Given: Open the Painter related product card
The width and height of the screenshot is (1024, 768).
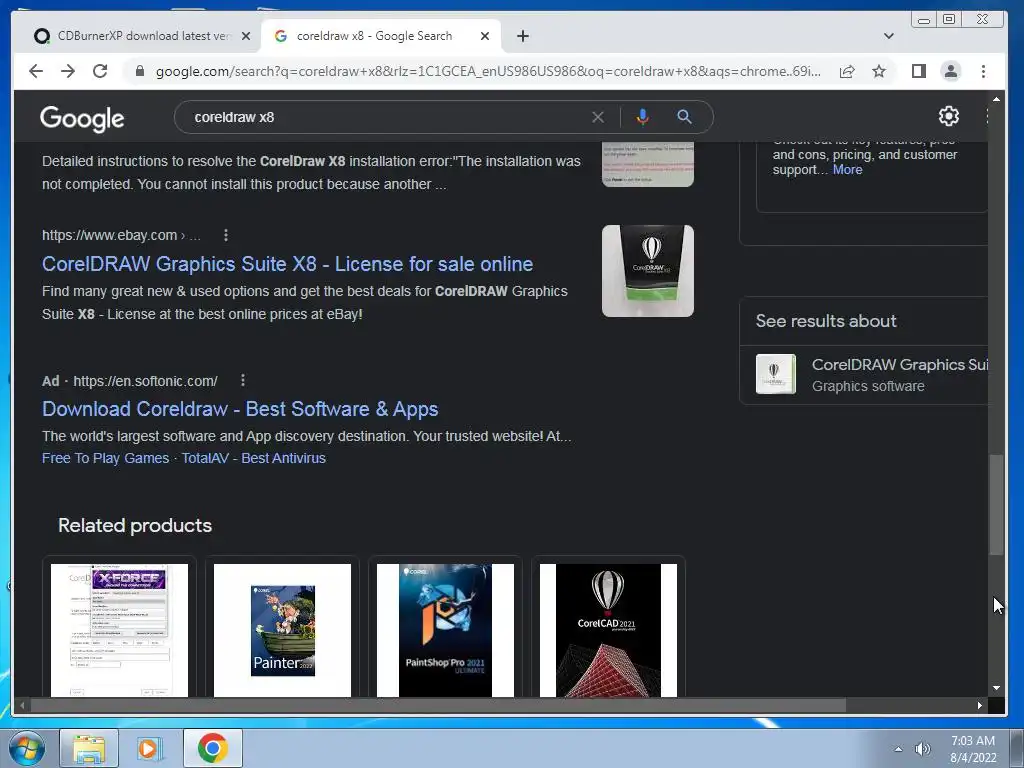Looking at the screenshot, I should [x=282, y=626].
